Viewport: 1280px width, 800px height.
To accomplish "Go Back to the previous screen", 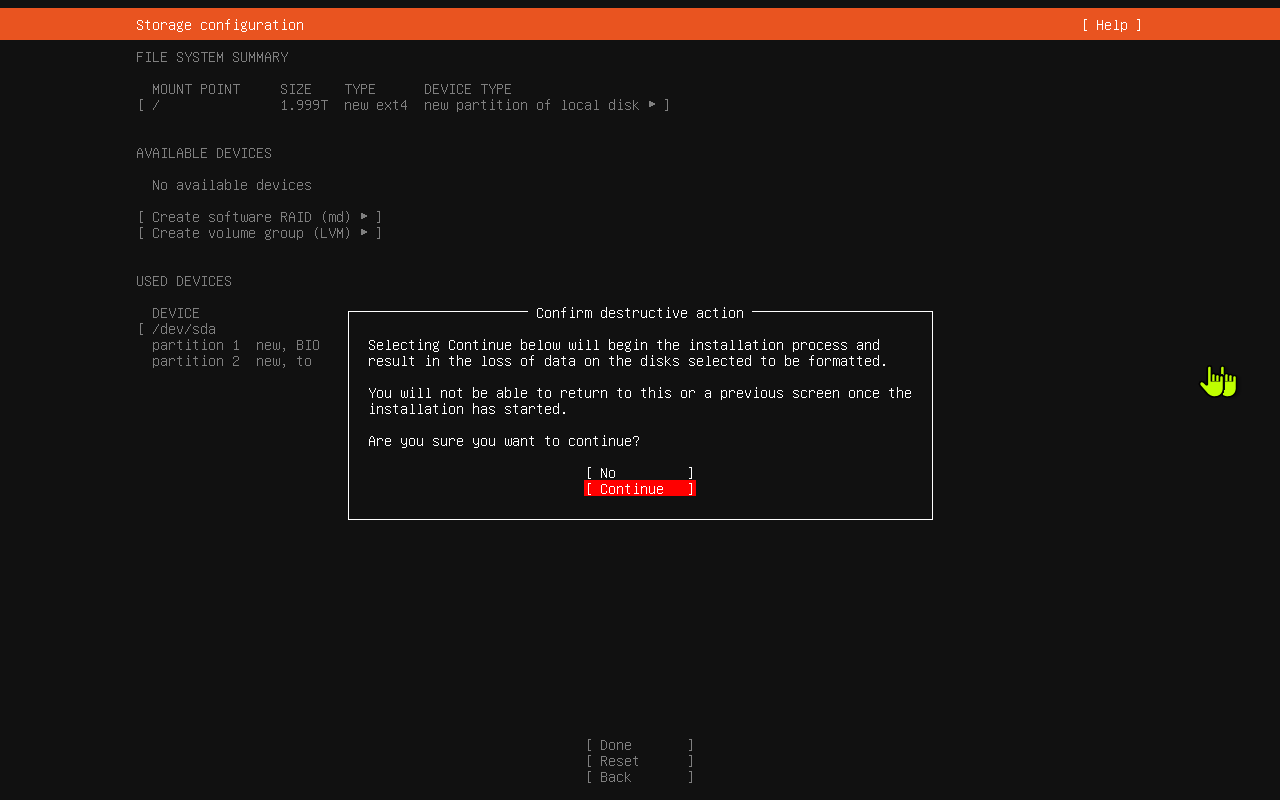I will point(640,777).
